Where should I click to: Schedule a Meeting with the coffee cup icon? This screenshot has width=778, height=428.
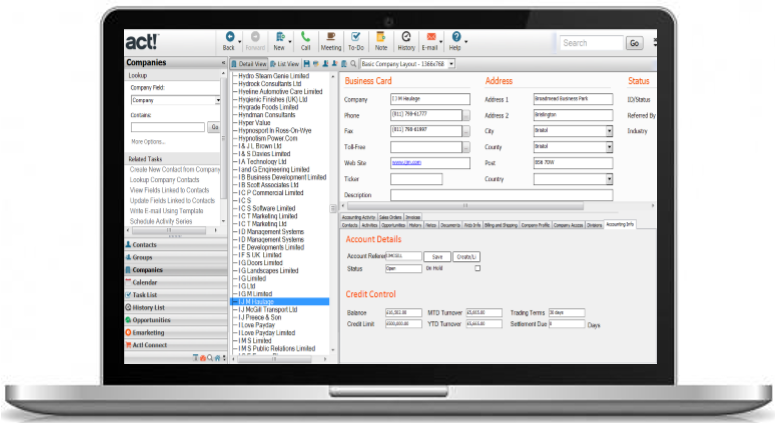pyautogui.click(x=330, y=37)
